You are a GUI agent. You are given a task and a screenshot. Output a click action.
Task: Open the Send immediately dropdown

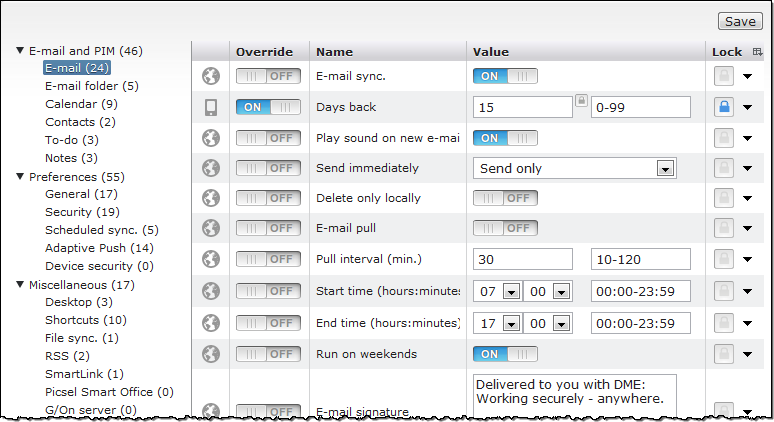point(664,168)
